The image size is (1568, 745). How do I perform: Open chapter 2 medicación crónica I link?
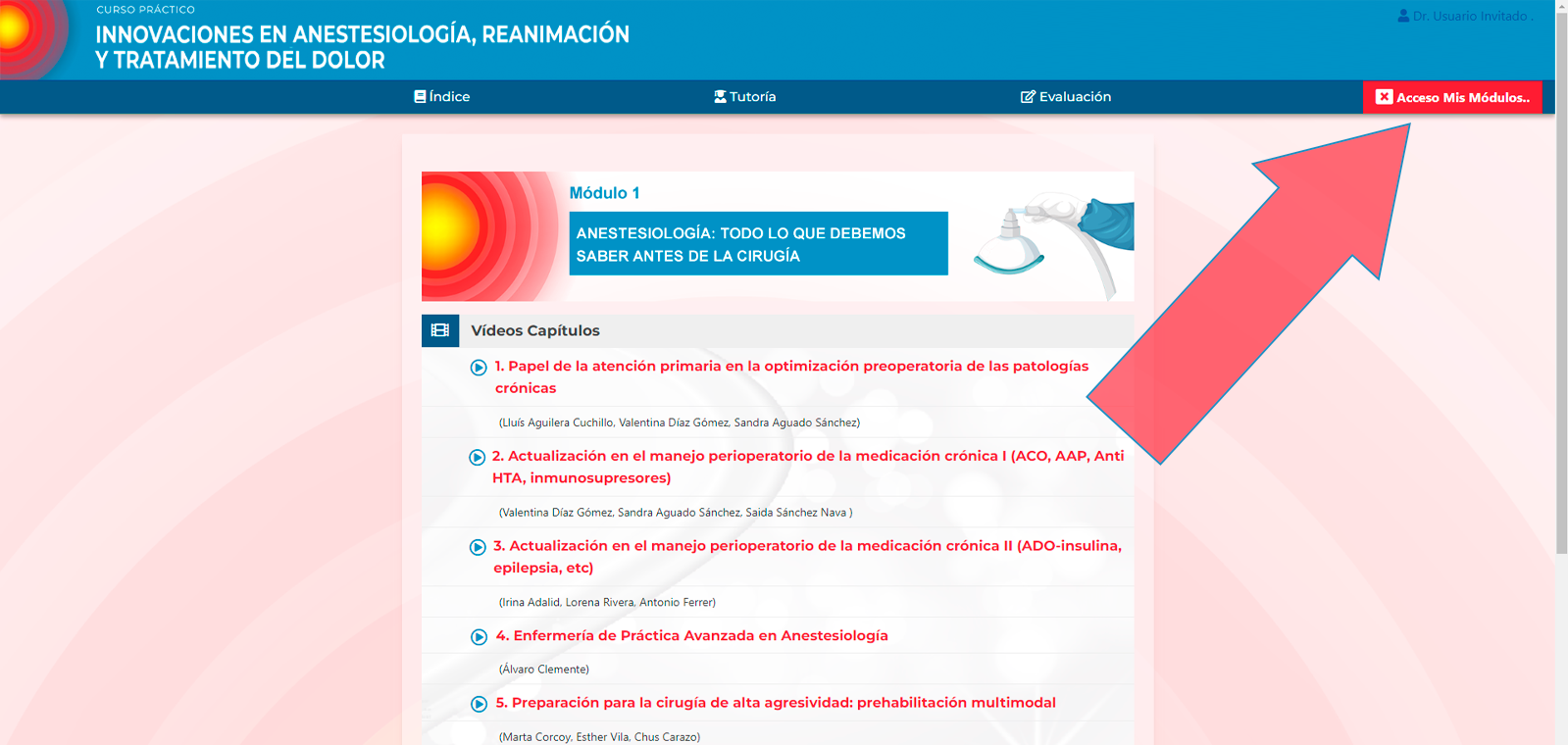coord(808,467)
